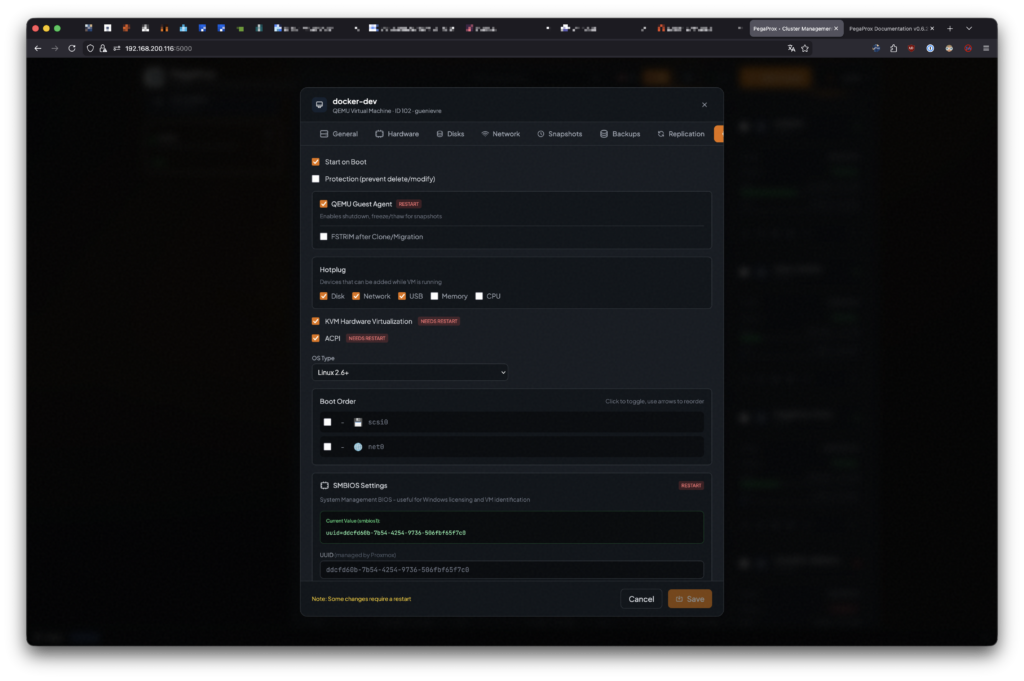
Task: Click the UUID input field
Action: pos(511,570)
